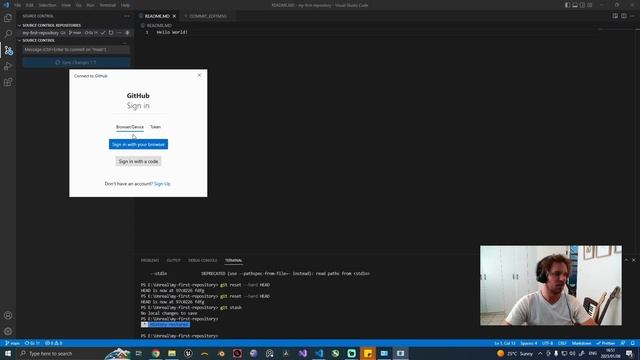Open the Explorer view in the activity bar

click(8, 18)
